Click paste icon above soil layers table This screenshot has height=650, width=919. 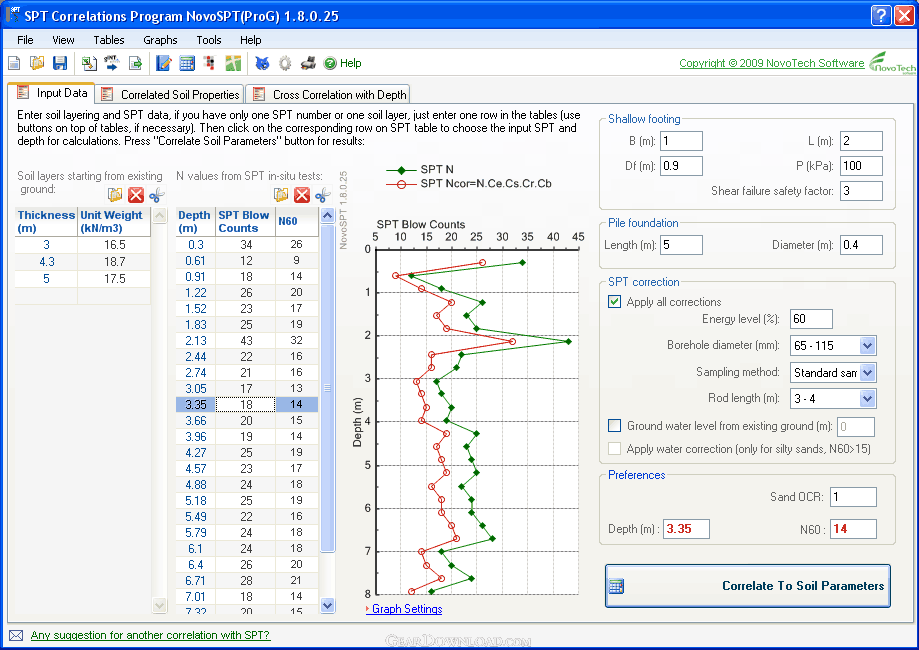click(x=115, y=195)
